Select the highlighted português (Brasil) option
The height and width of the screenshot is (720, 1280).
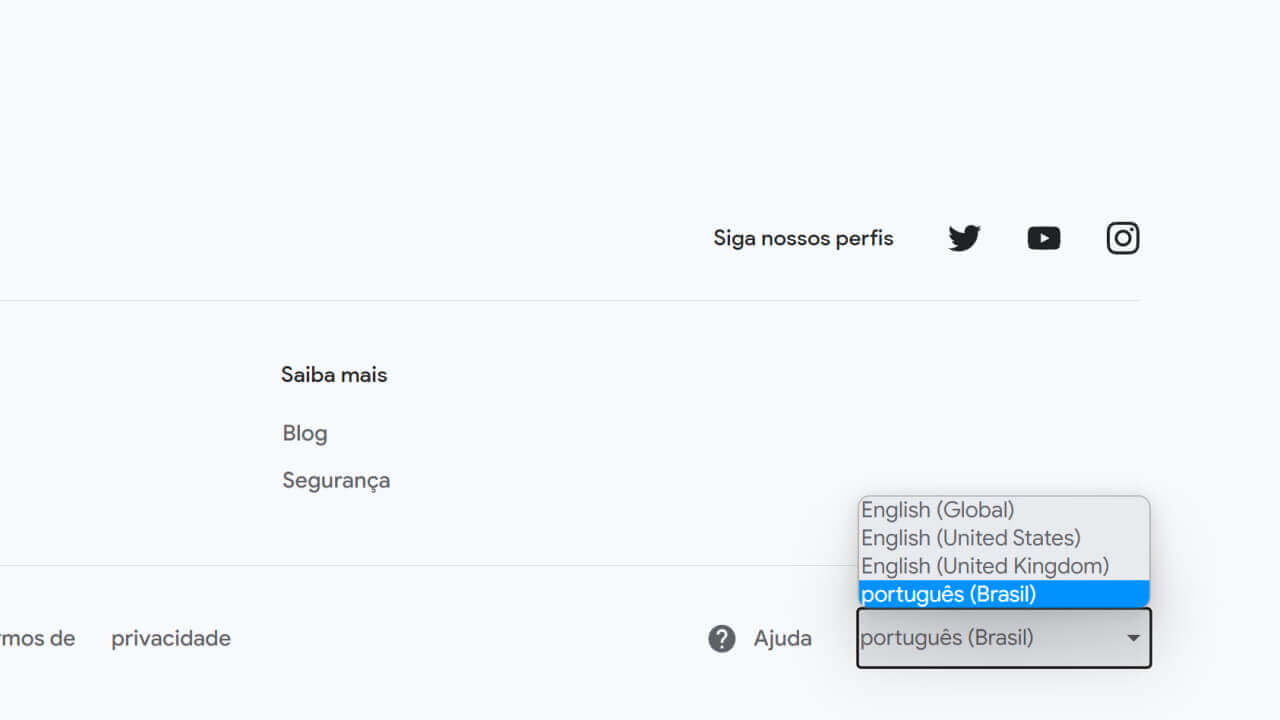tap(948, 594)
